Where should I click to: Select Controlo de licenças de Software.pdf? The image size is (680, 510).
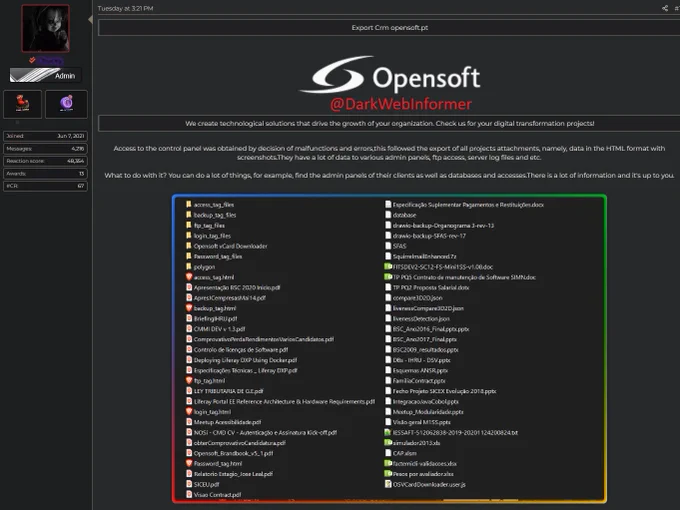pos(241,350)
